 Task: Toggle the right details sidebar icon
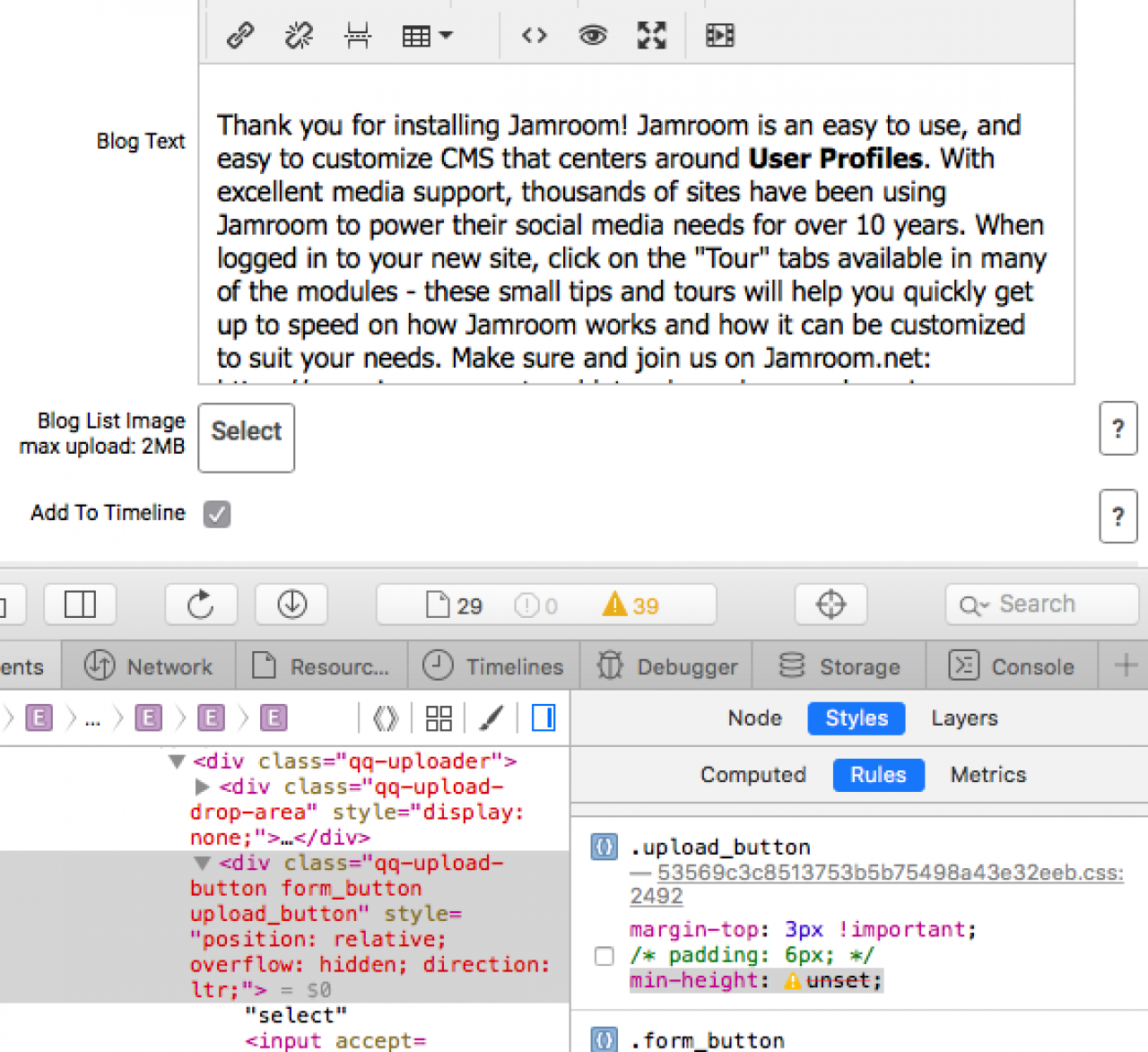pos(544,718)
